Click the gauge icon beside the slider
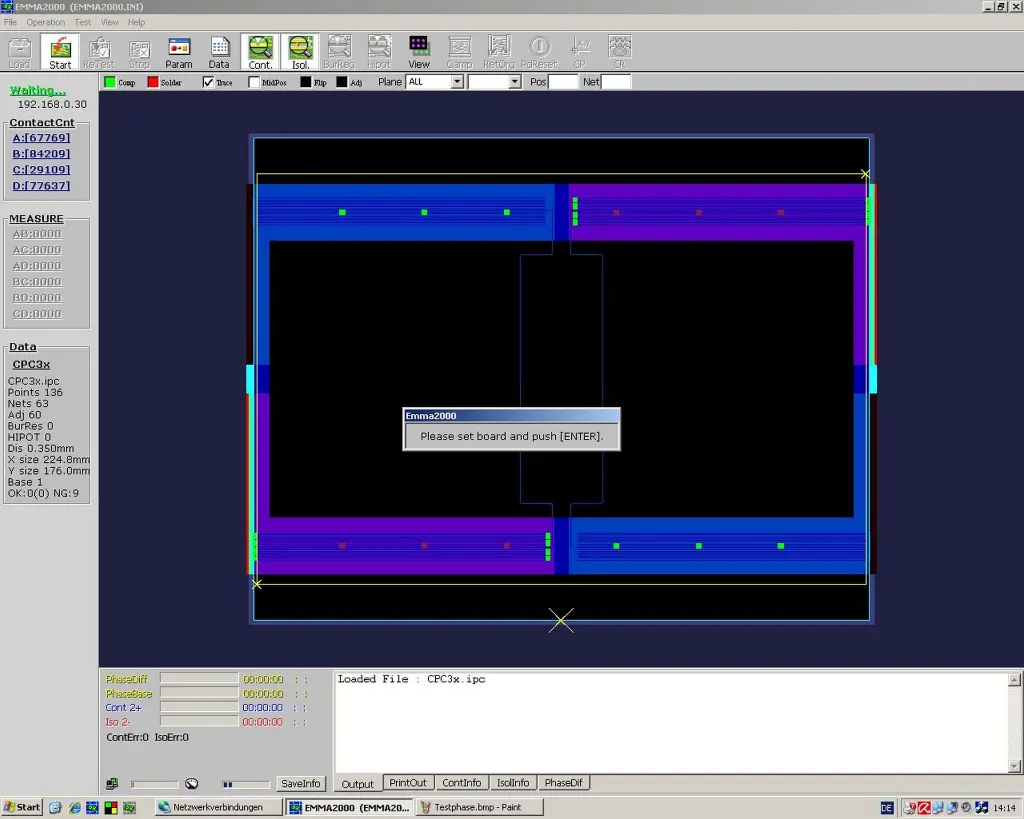The image size is (1024, 819). pos(192,784)
